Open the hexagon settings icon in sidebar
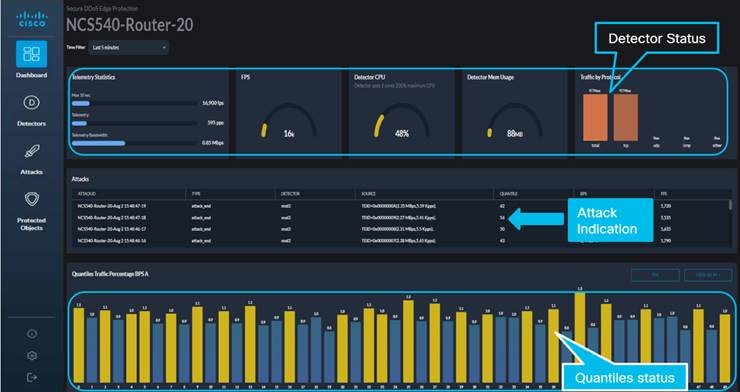The height and width of the screenshot is (392, 740). coord(32,356)
